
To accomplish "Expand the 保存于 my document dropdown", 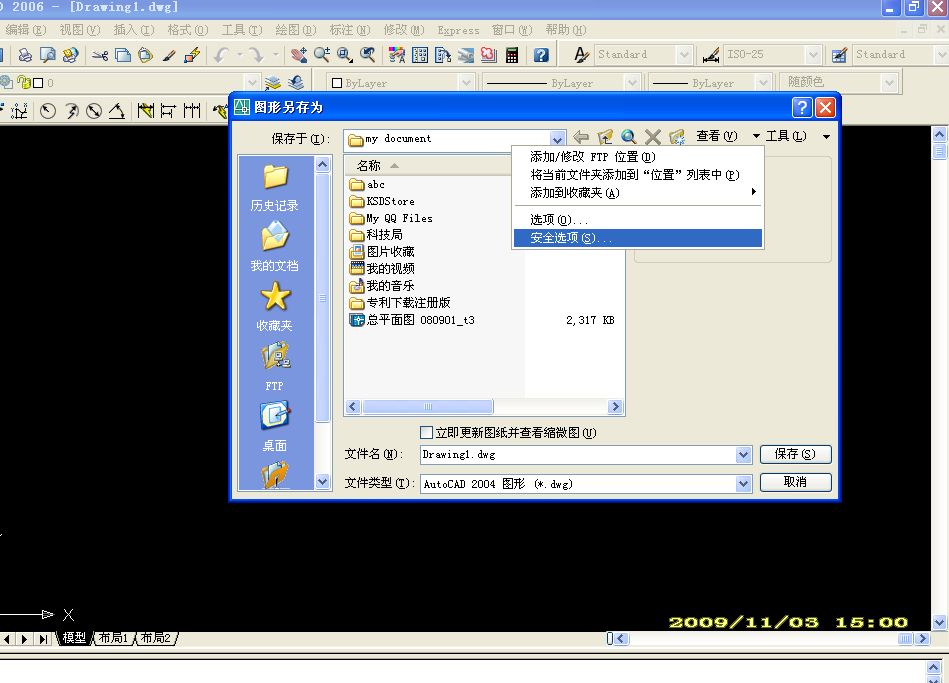I will tap(557, 139).
